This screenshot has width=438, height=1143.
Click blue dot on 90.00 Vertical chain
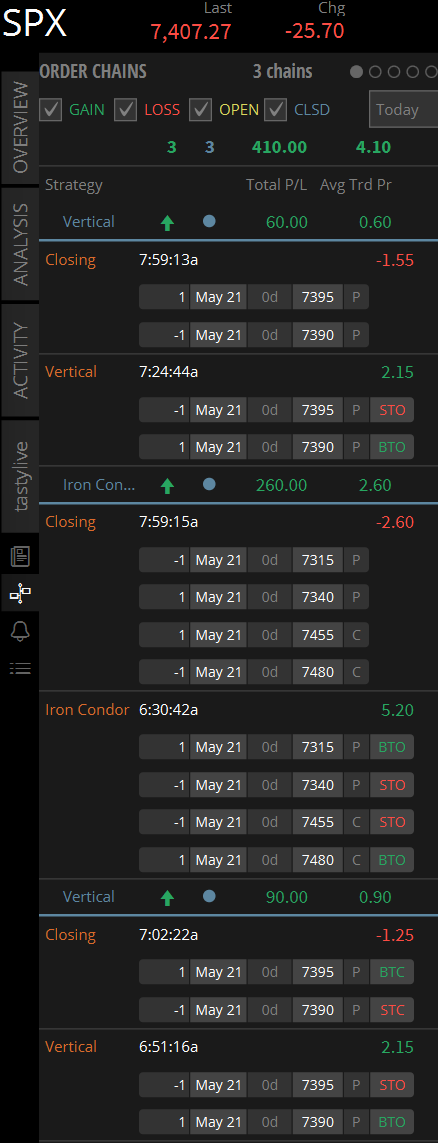coord(209,896)
